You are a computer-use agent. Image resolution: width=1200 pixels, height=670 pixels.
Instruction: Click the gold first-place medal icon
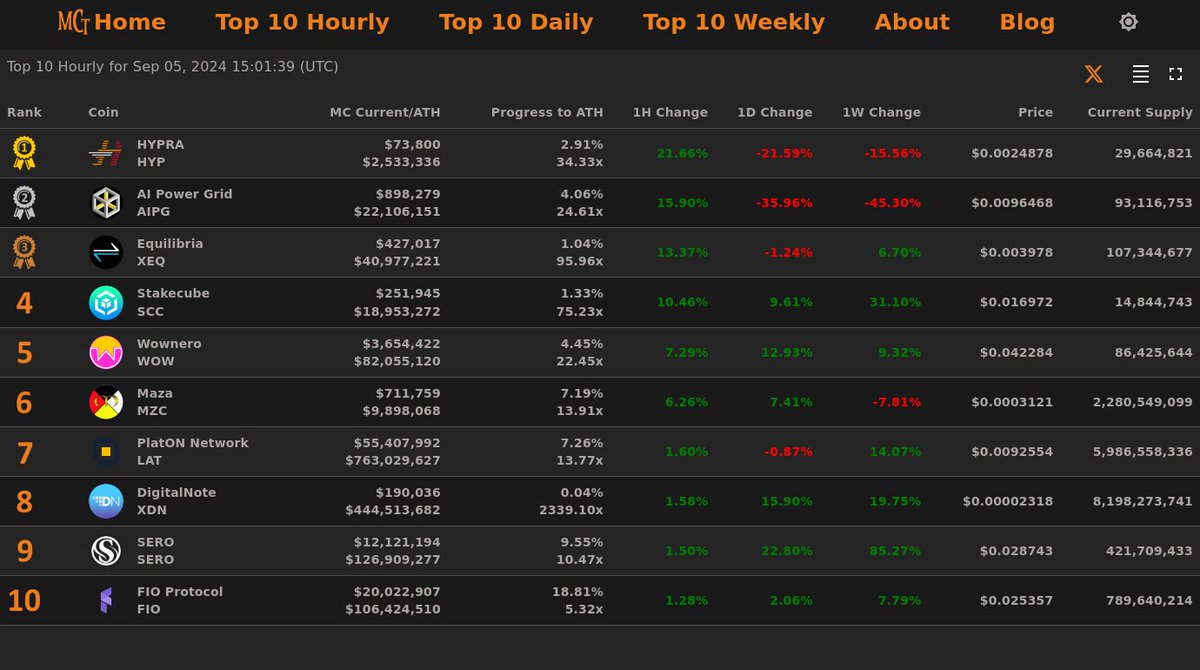point(24,153)
